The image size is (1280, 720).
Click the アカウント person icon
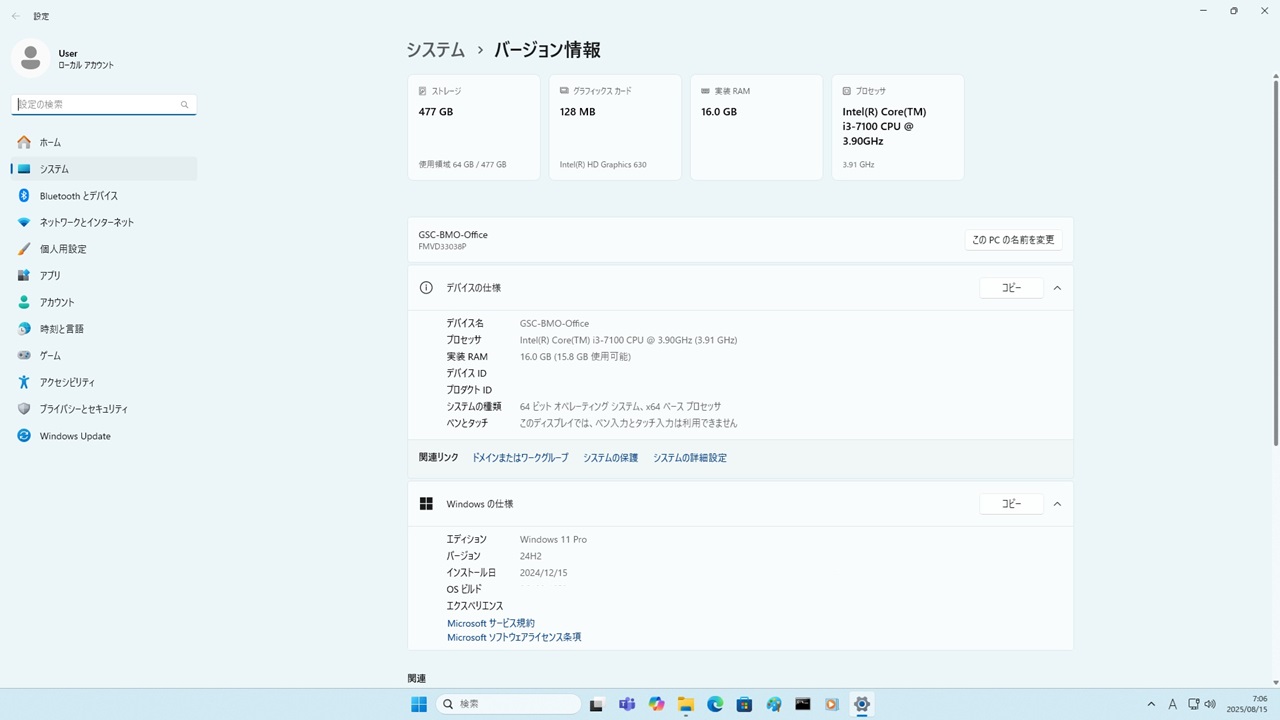24,302
